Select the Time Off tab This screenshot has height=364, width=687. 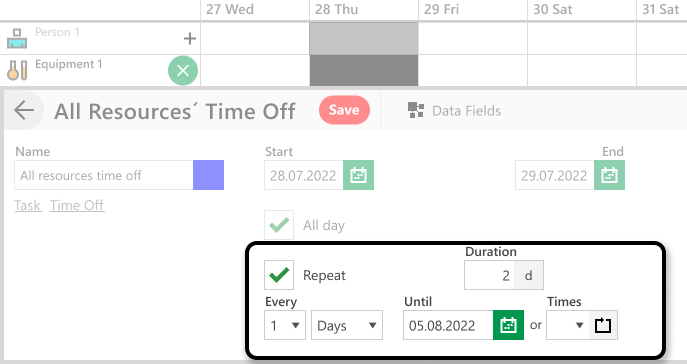coord(77,205)
